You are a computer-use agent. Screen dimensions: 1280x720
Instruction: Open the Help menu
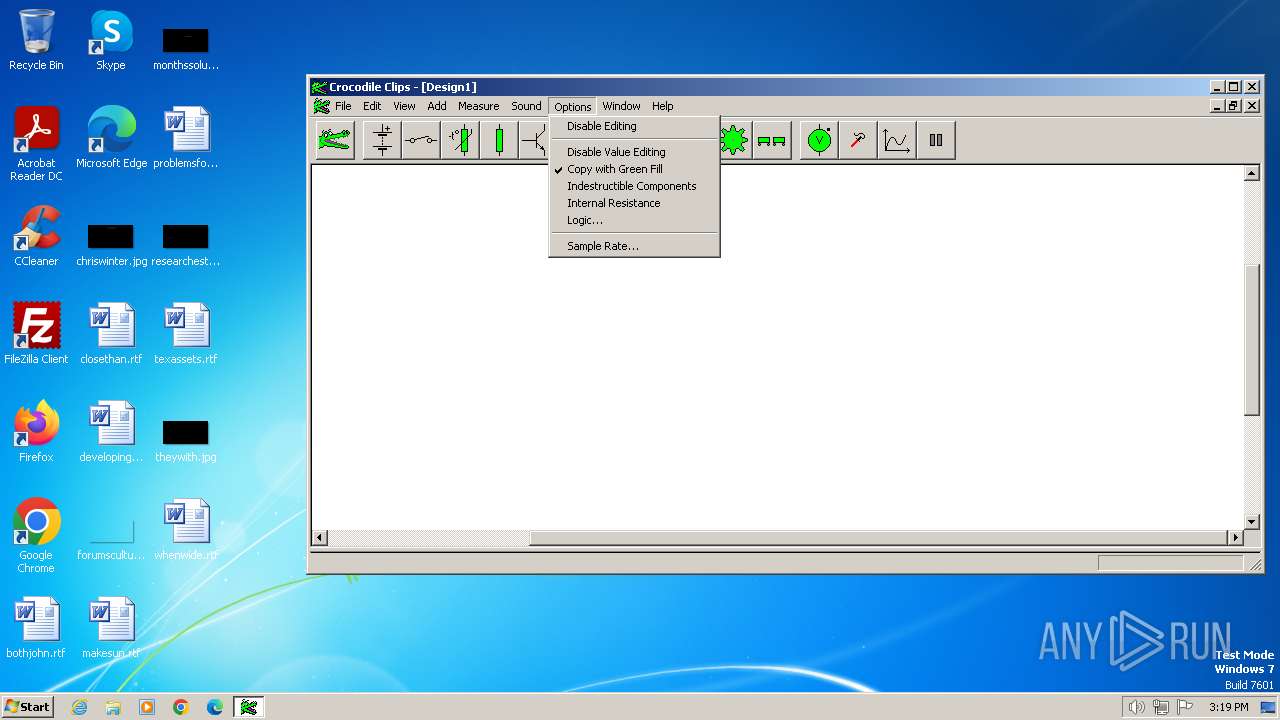pyautogui.click(x=663, y=106)
